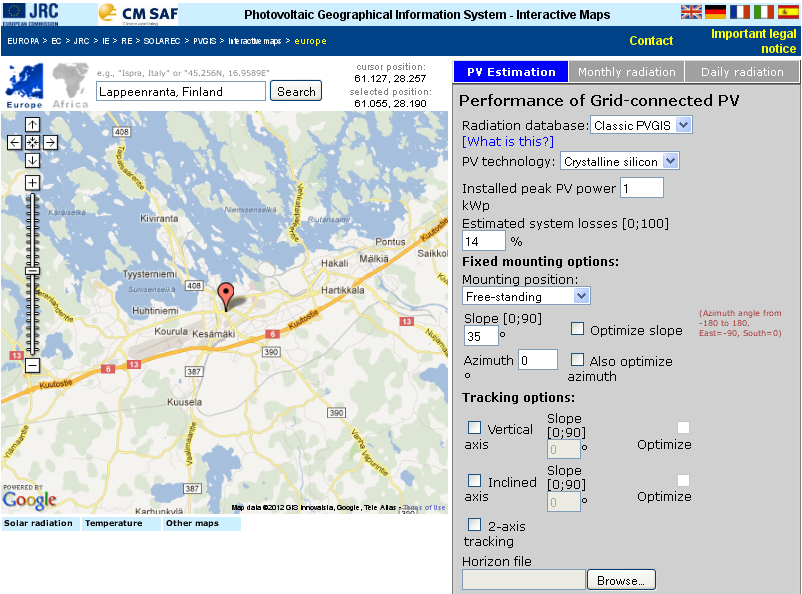Image resolution: width=802 pixels, height=594 pixels.
Task: Click PVGIS in the breadcrumb
Action: point(205,41)
